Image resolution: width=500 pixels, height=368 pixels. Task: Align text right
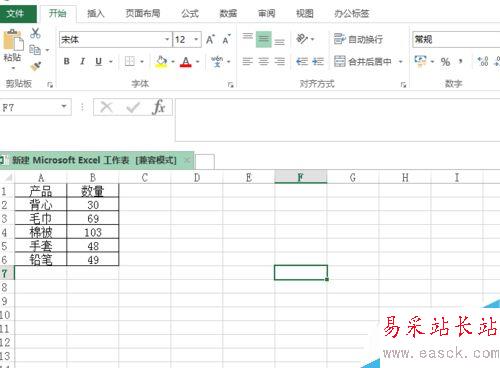click(279, 61)
